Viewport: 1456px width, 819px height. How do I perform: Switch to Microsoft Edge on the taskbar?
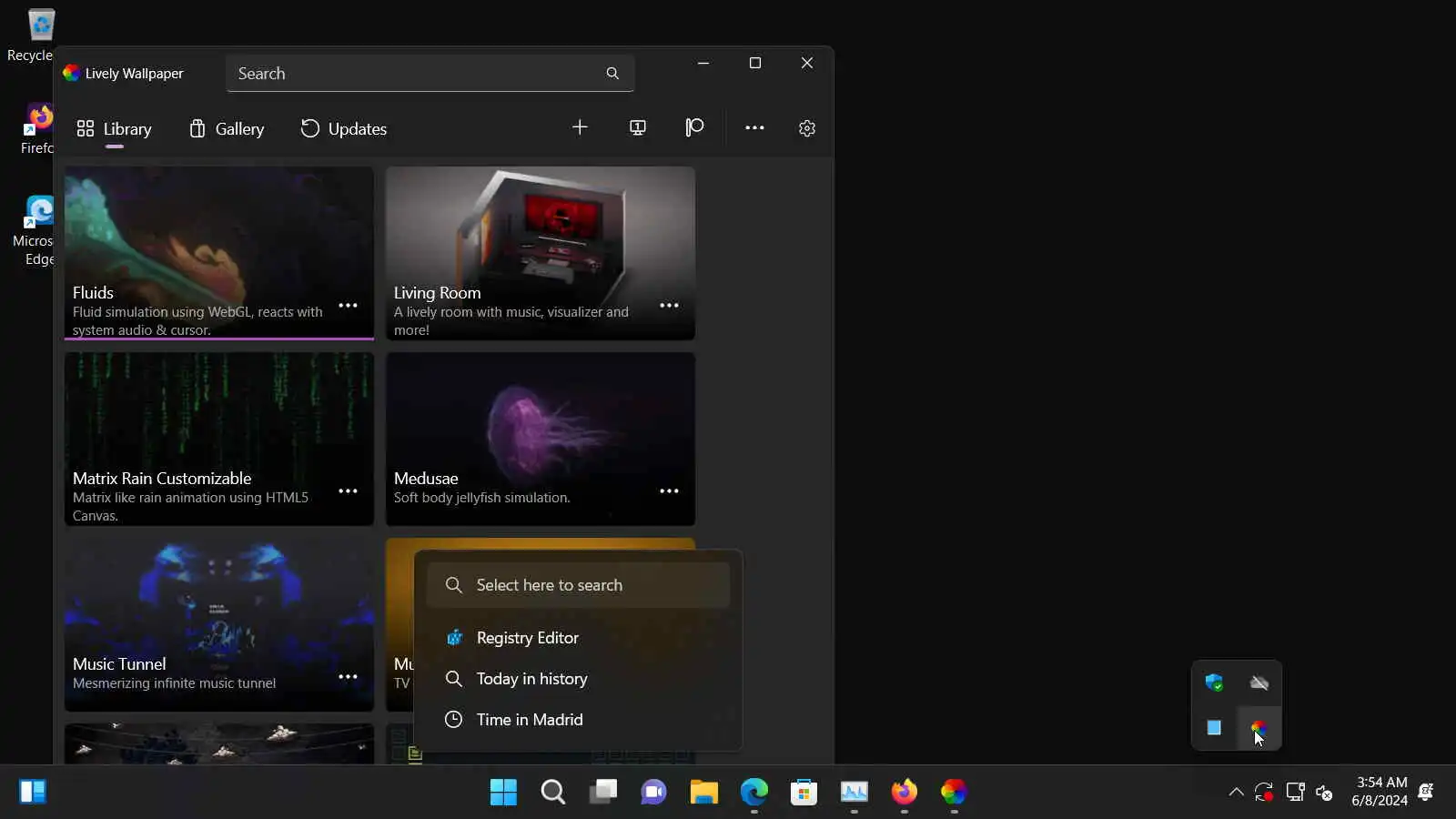point(753,792)
